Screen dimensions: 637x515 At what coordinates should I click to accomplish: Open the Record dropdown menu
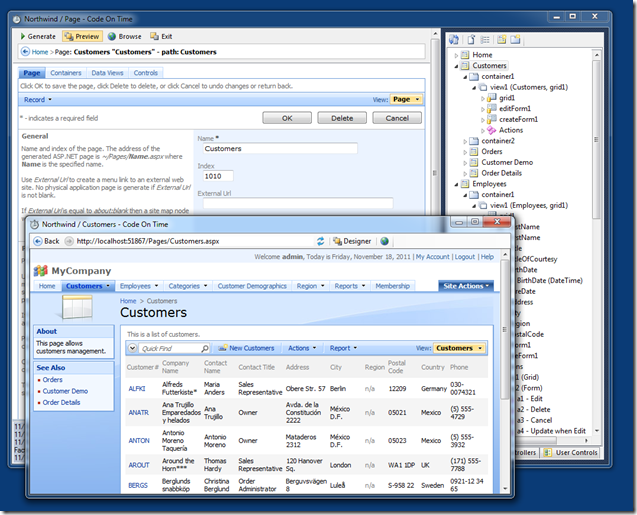coord(37,100)
